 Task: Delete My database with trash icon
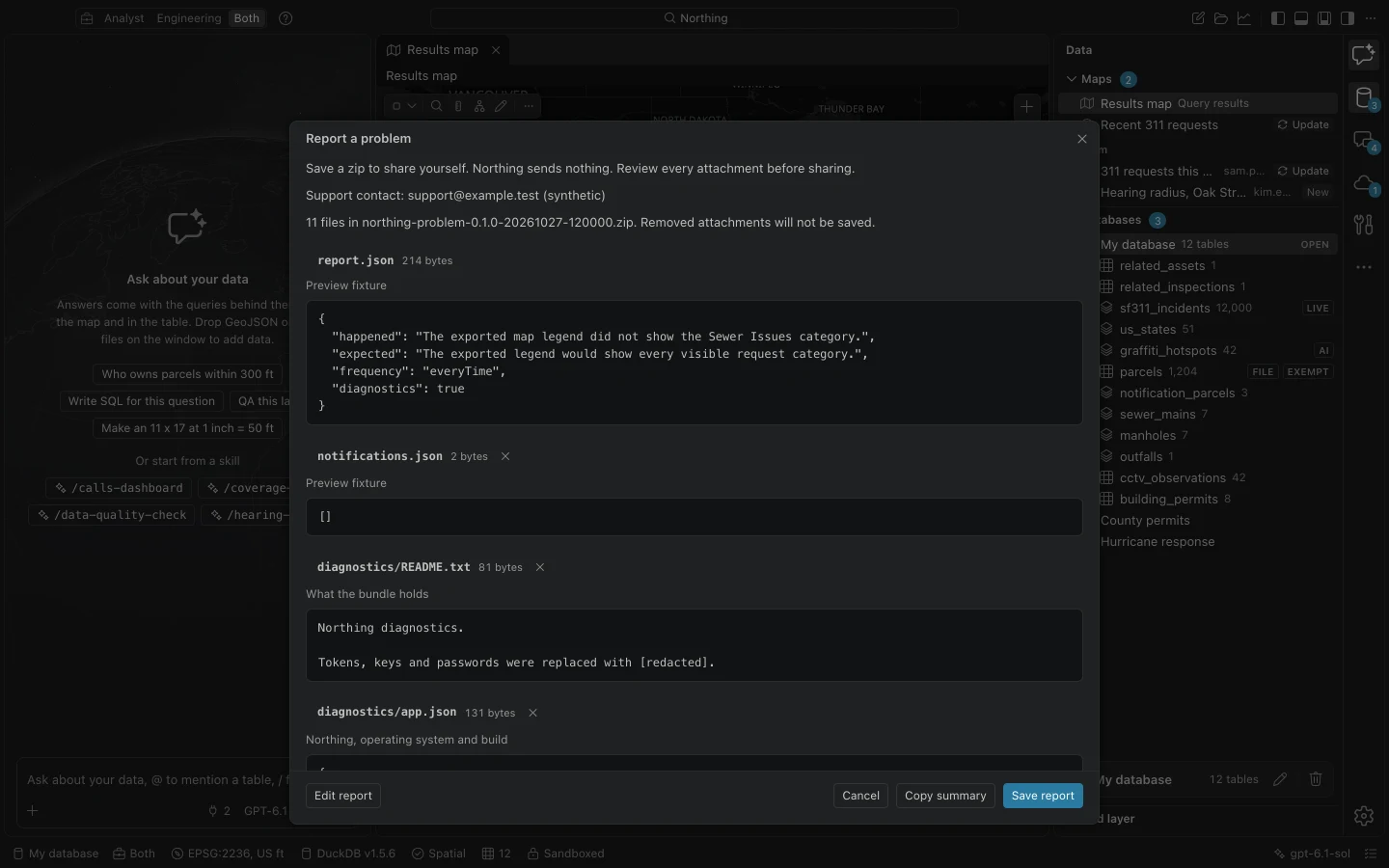[x=1316, y=779]
